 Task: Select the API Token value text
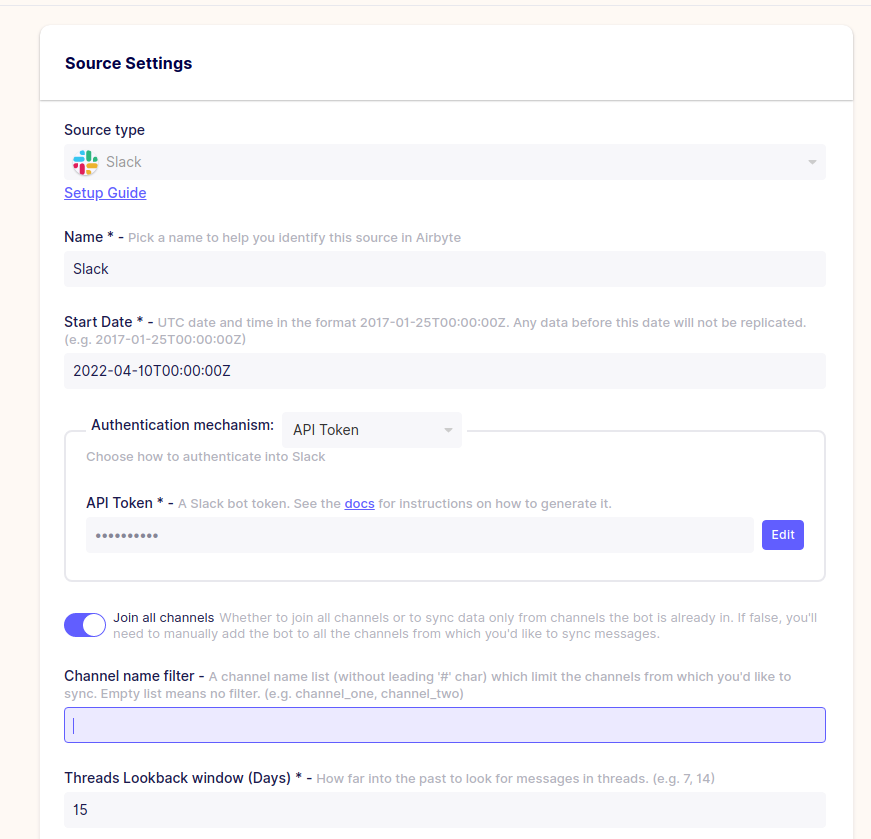pyautogui.click(x=325, y=430)
